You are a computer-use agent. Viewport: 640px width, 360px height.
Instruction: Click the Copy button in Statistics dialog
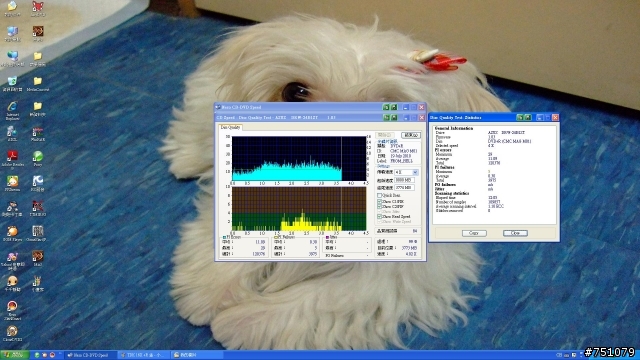(x=474, y=233)
